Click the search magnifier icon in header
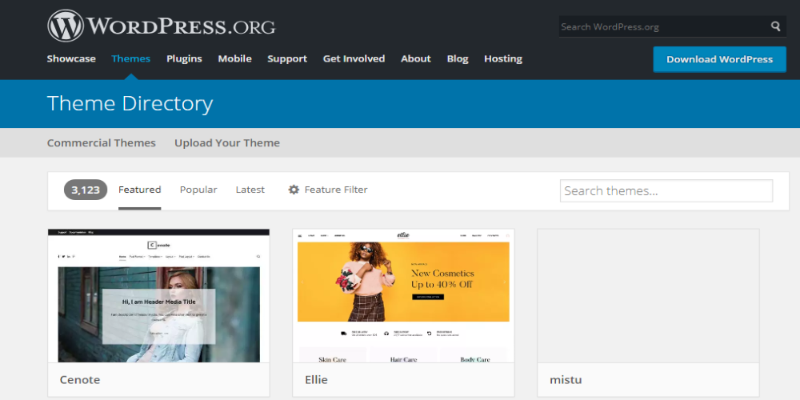800x400 pixels. click(776, 27)
